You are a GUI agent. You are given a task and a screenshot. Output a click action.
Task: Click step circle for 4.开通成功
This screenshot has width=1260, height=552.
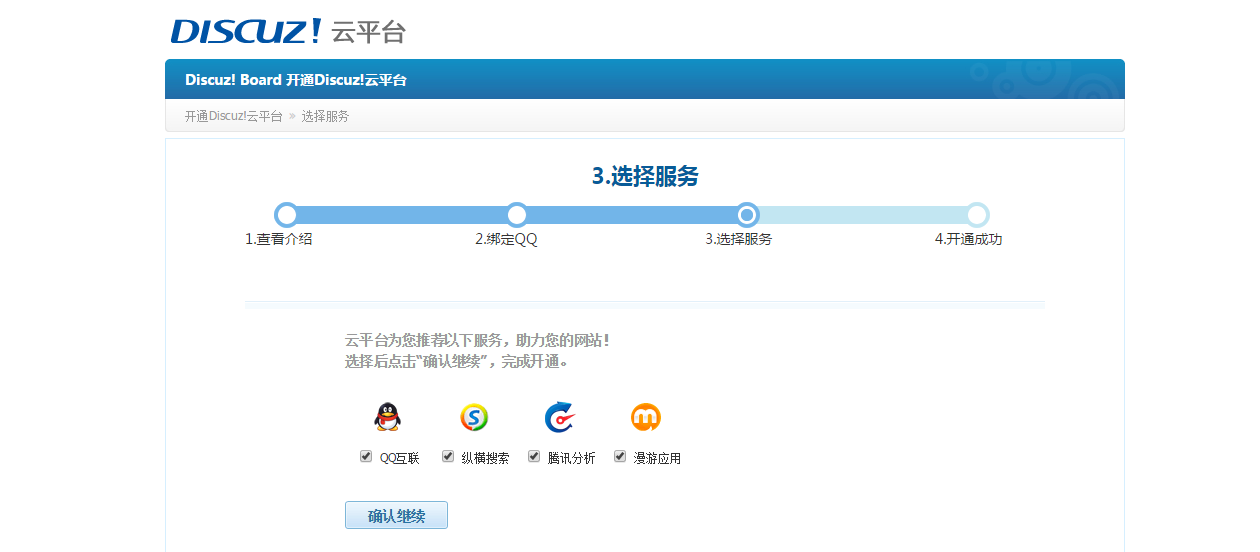(978, 214)
